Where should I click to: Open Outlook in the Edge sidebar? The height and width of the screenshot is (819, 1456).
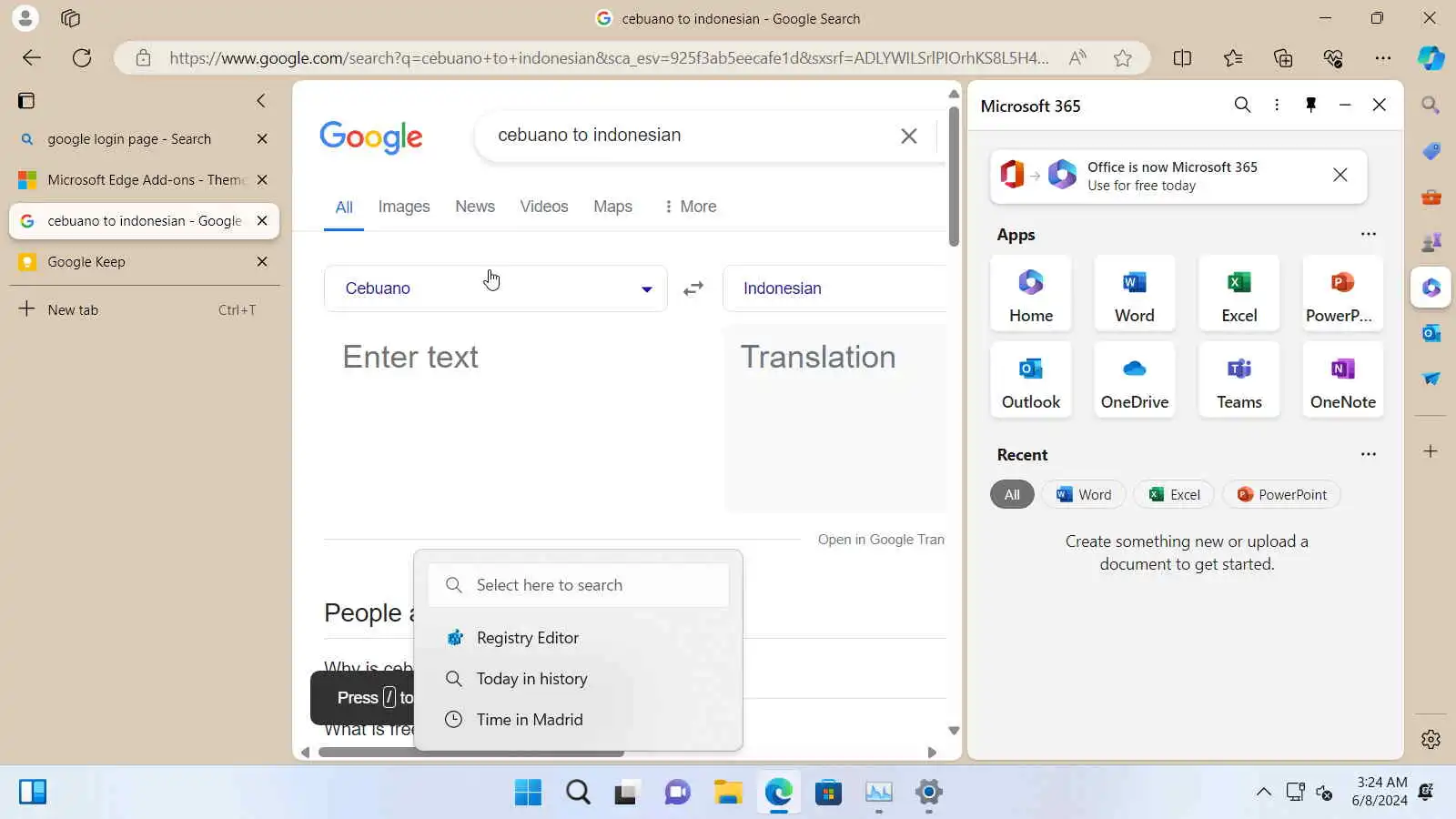pyautogui.click(x=1431, y=333)
